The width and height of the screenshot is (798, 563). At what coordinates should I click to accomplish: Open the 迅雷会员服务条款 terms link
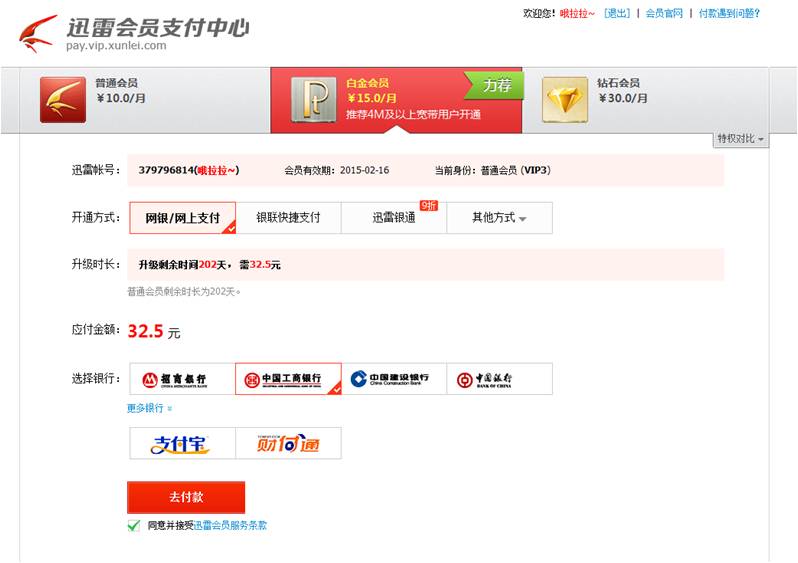tap(231, 525)
